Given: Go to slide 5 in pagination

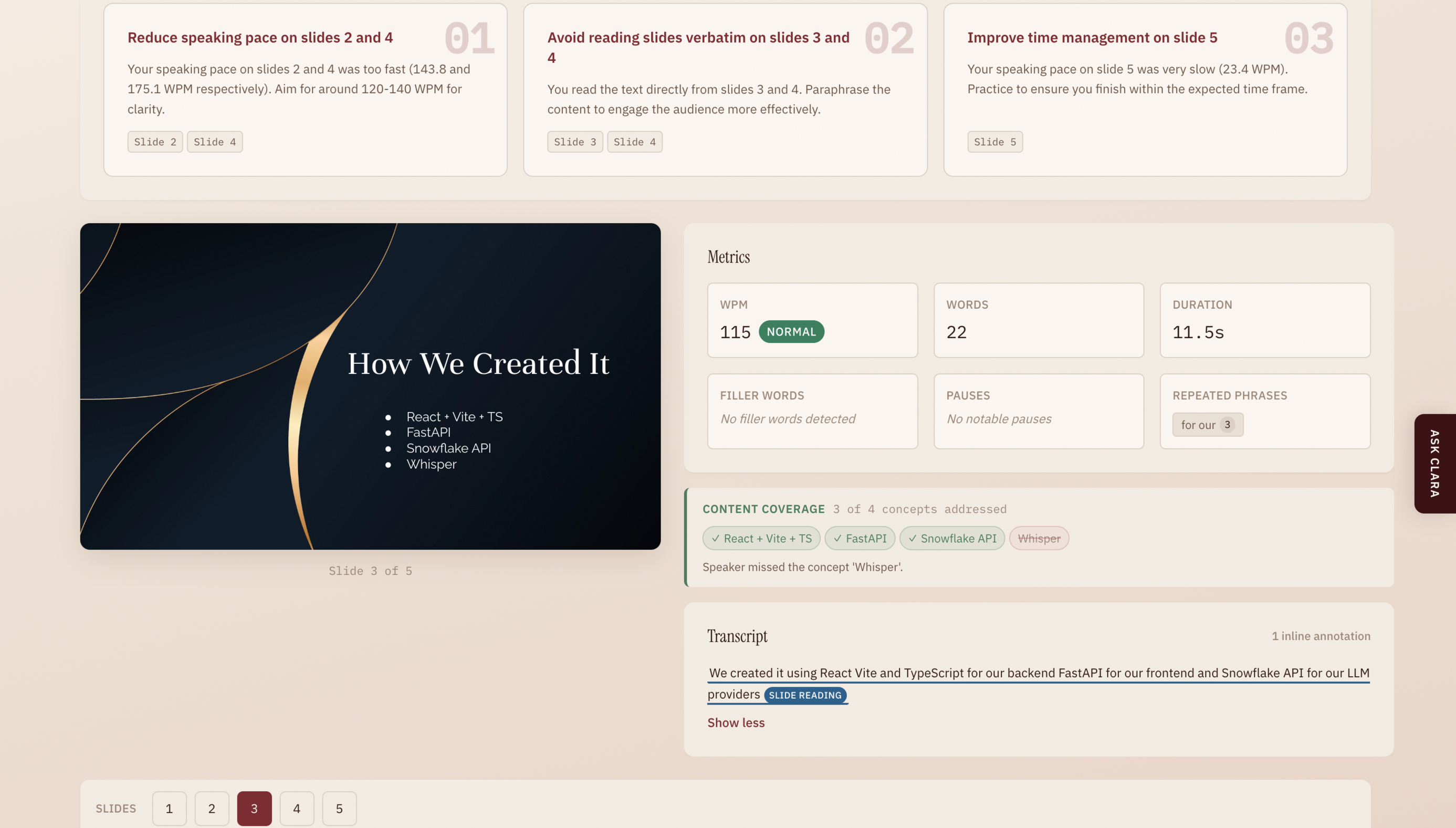Looking at the screenshot, I should (x=339, y=808).
